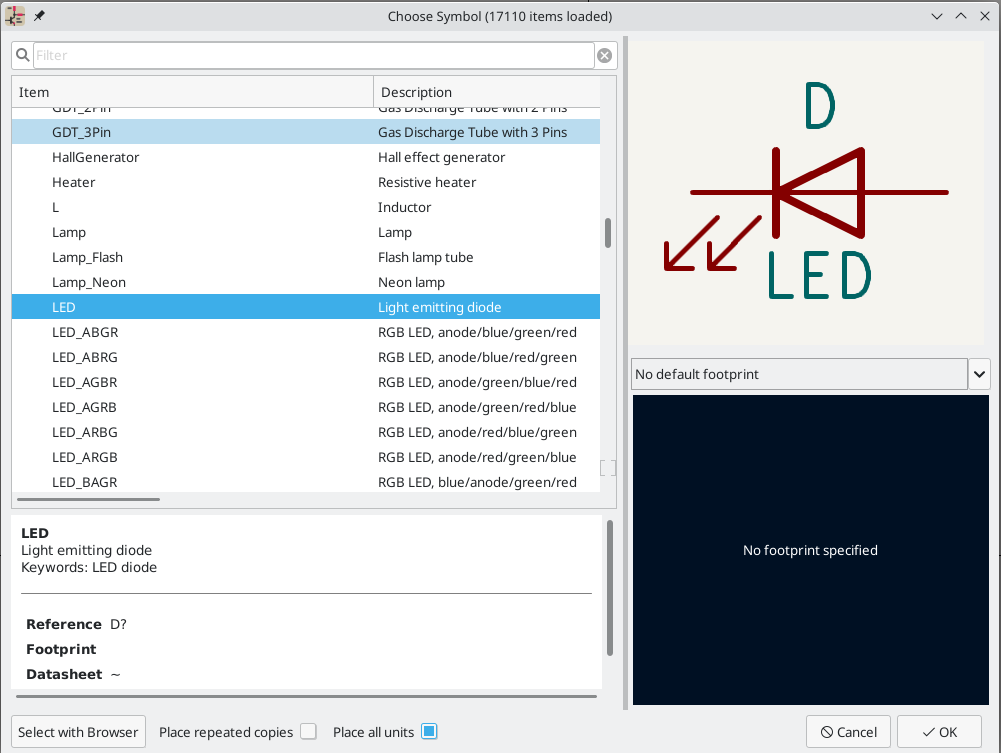Image resolution: width=1001 pixels, height=753 pixels.
Task: Enable Place repeated copies
Action: [x=308, y=731]
